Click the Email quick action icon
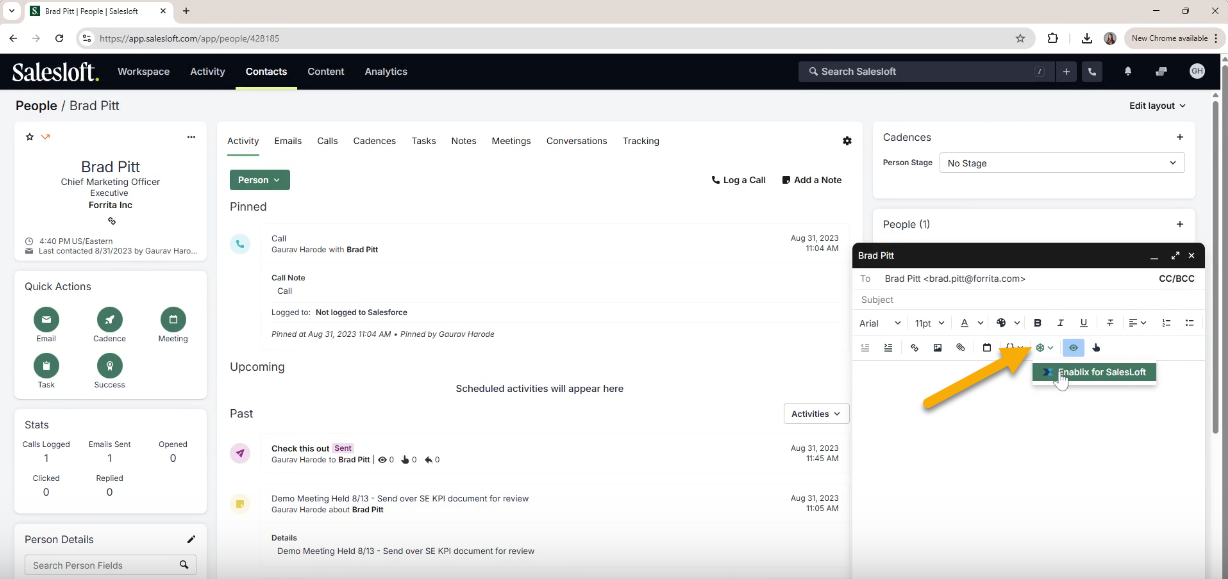1228x579 pixels. pos(46,319)
